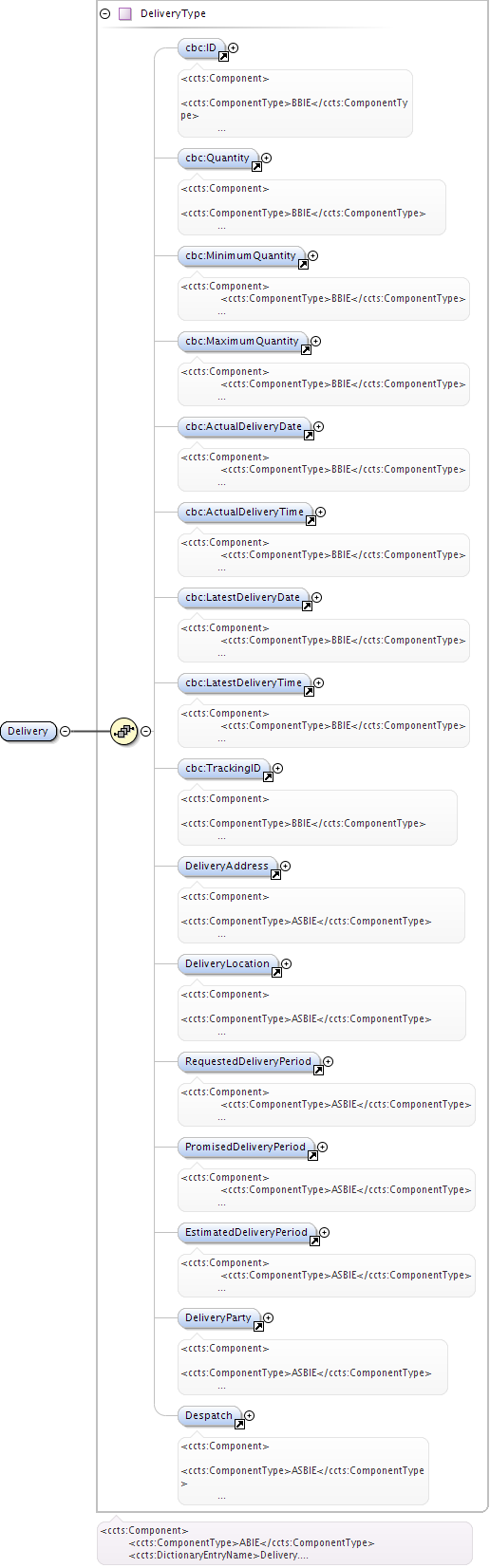Viewport: 490px width, 1568px height.
Task: Select the EstimatedDeliveryPeriod element box
Action: tap(247, 1233)
